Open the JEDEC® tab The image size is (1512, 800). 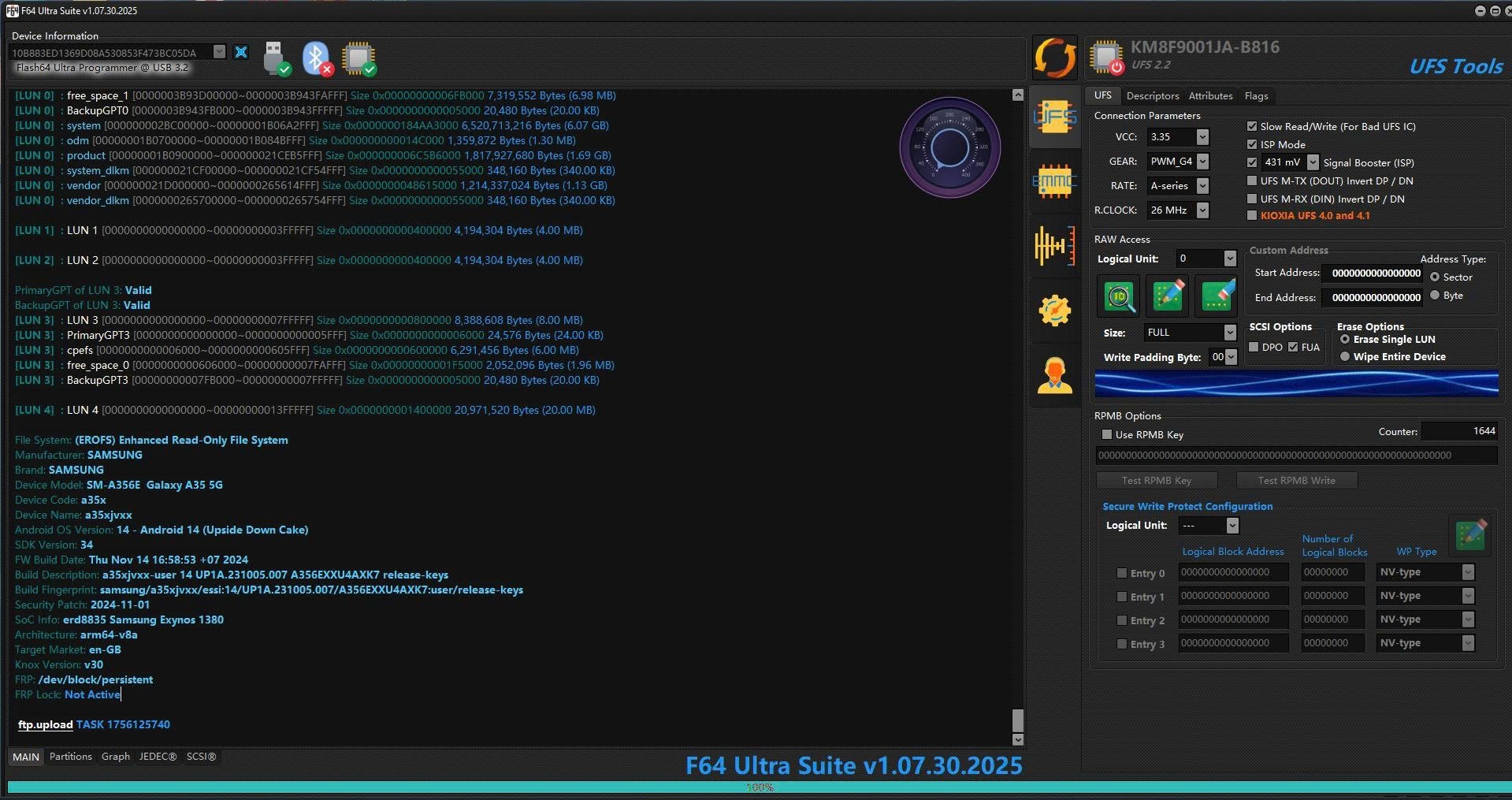coord(158,757)
